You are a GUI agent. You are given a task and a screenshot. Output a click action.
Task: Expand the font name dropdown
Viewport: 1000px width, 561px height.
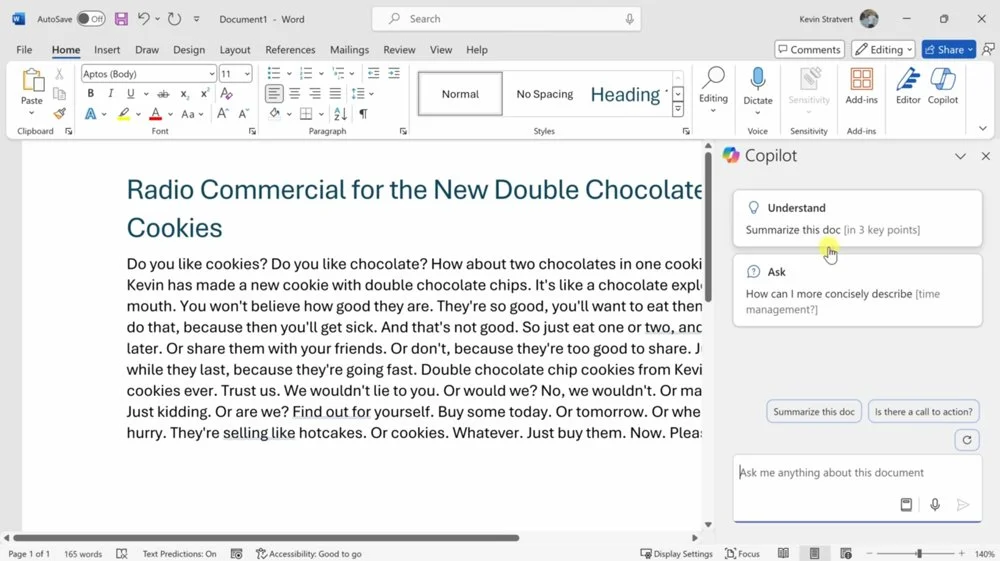(x=211, y=74)
